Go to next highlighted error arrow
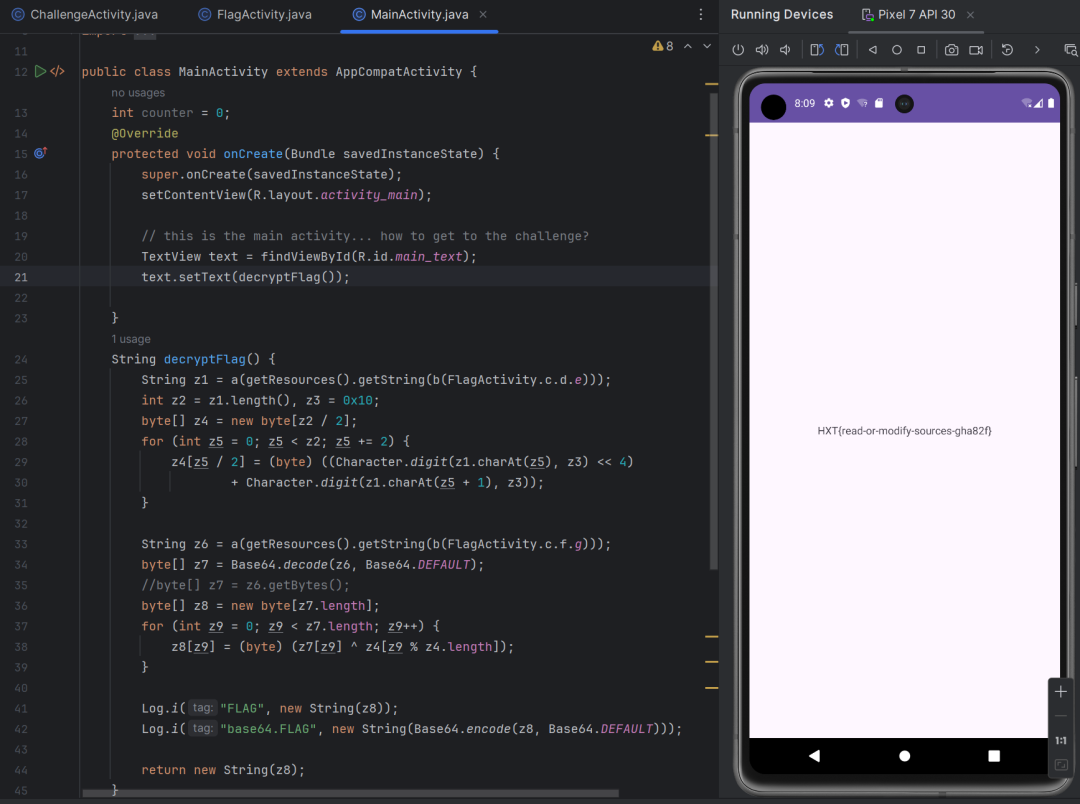 point(707,46)
